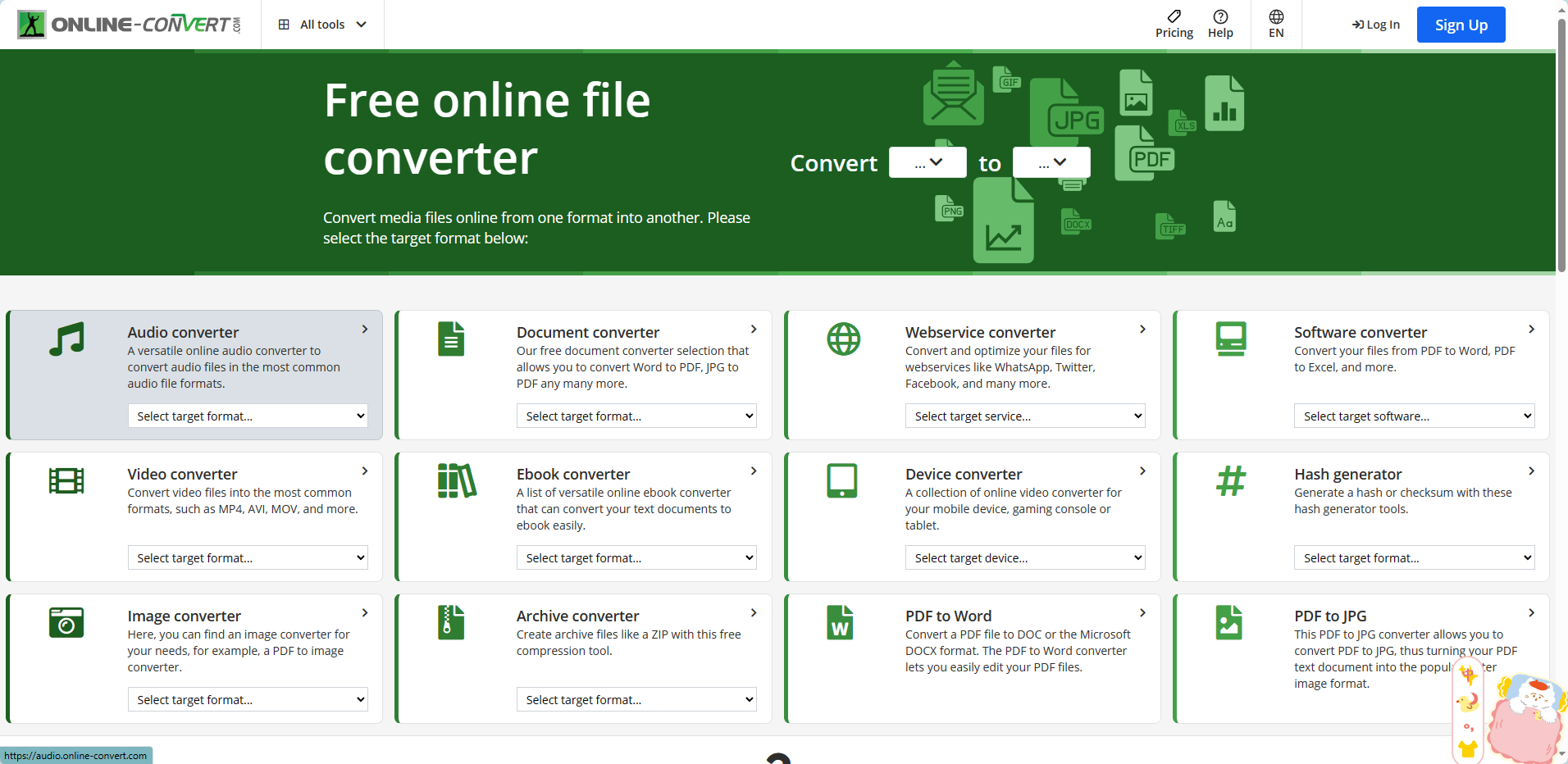
Task: Click the Audio converter music note icon
Action: pos(66,339)
